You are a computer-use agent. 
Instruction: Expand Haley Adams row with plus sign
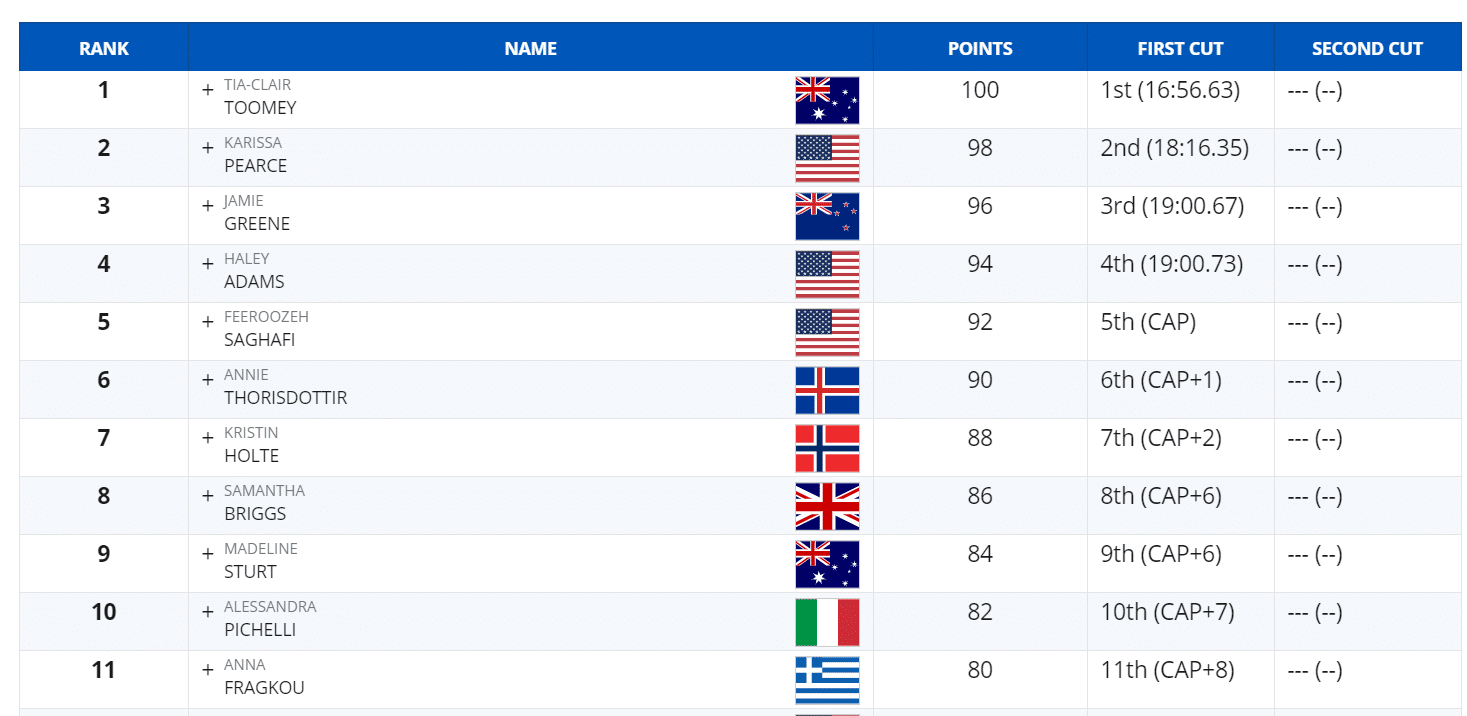[208, 264]
